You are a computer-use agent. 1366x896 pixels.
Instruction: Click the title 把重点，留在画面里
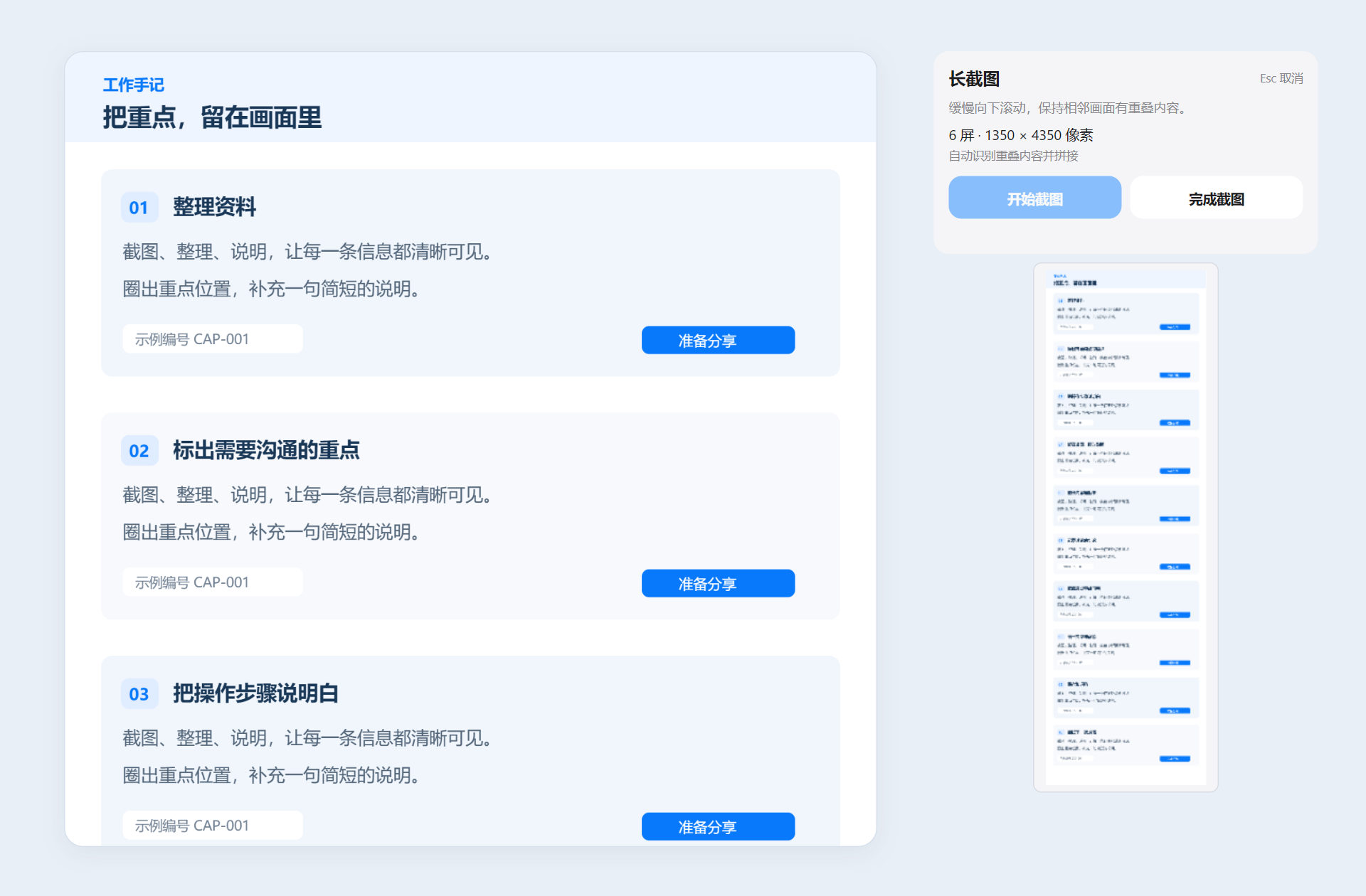(212, 117)
